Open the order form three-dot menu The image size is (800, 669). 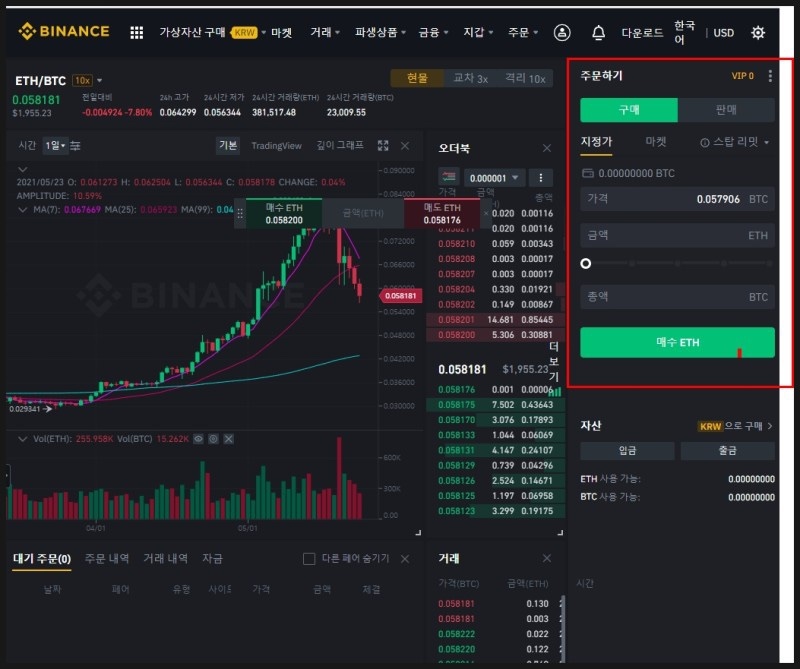coord(770,76)
